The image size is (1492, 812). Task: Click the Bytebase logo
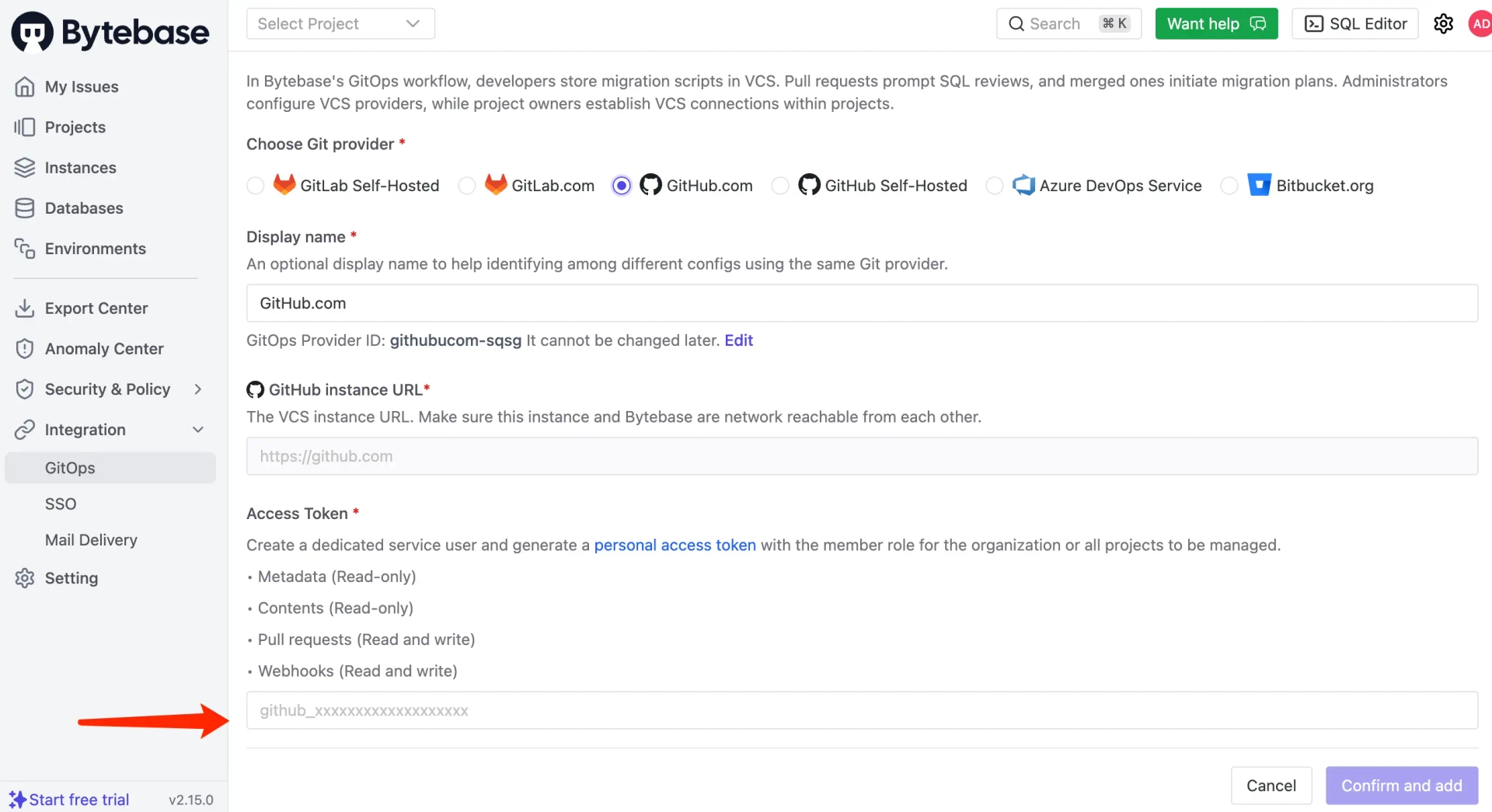coord(110,32)
